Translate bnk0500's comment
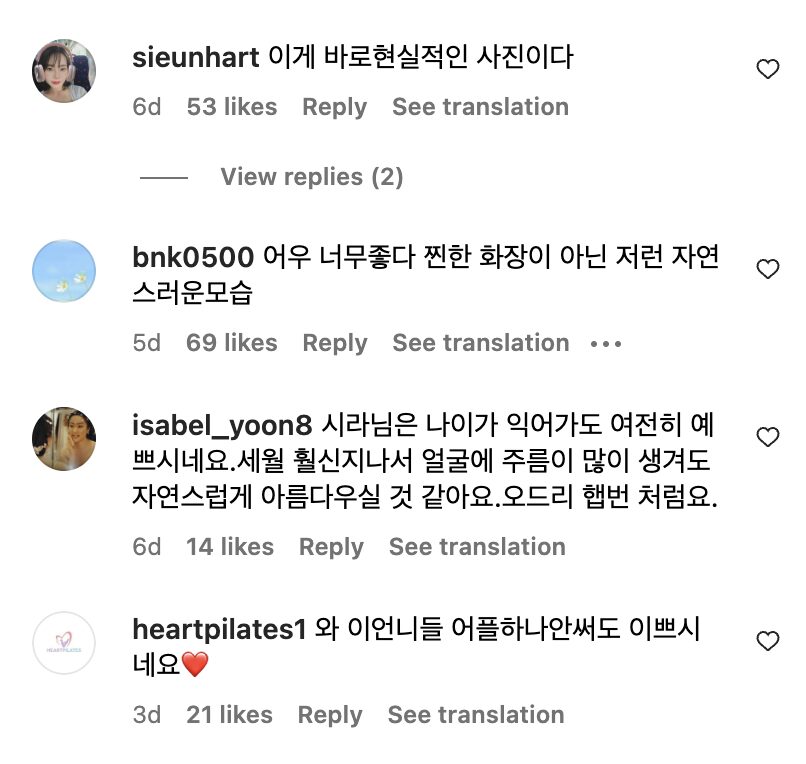The image size is (806, 764). (x=480, y=343)
